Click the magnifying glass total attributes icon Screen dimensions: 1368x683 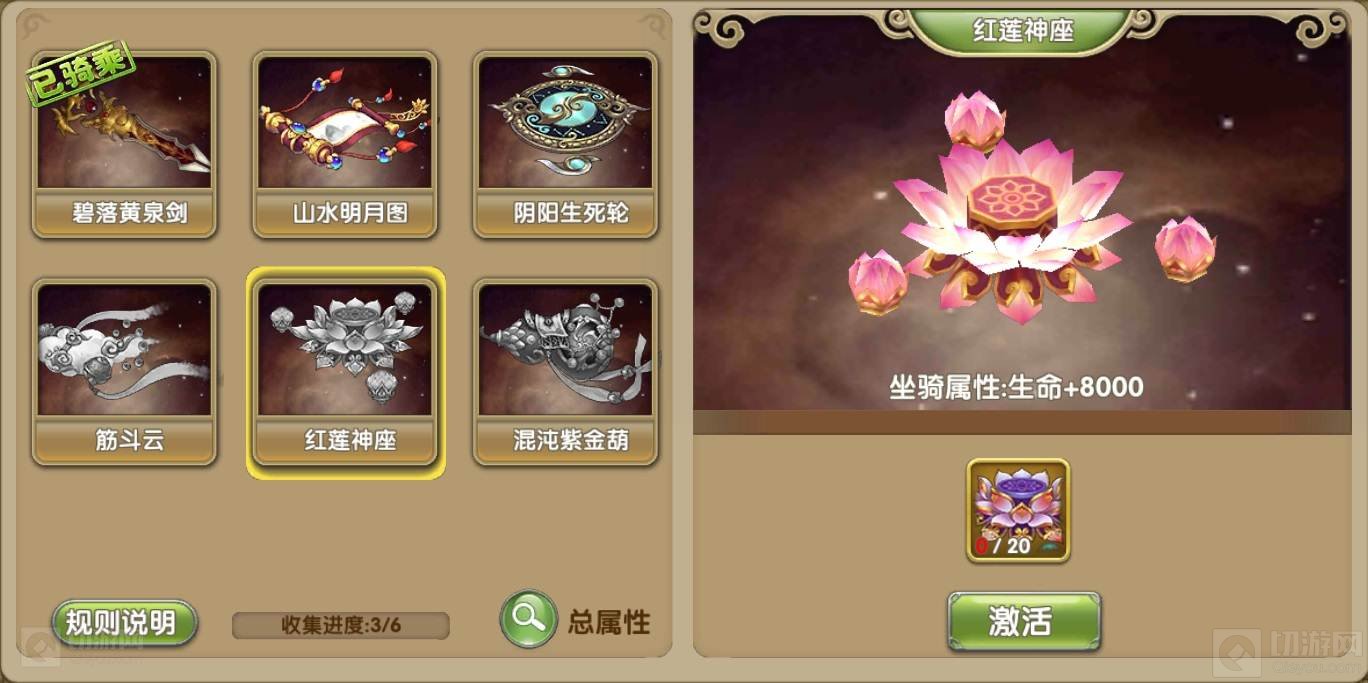(x=528, y=620)
